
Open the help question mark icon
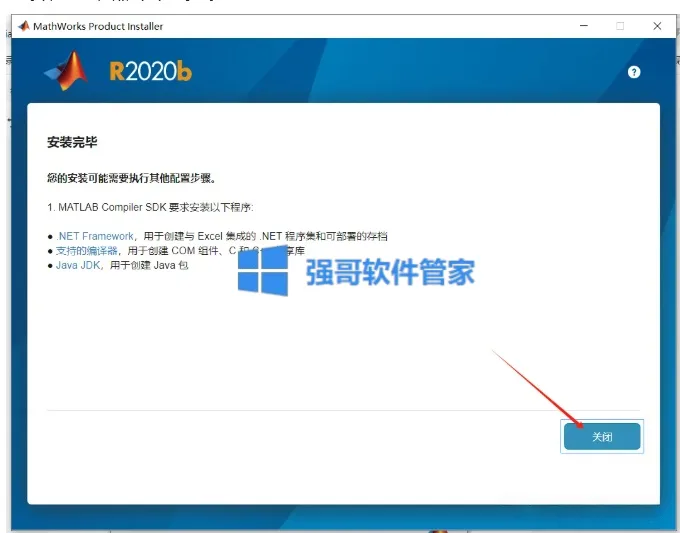[634, 72]
